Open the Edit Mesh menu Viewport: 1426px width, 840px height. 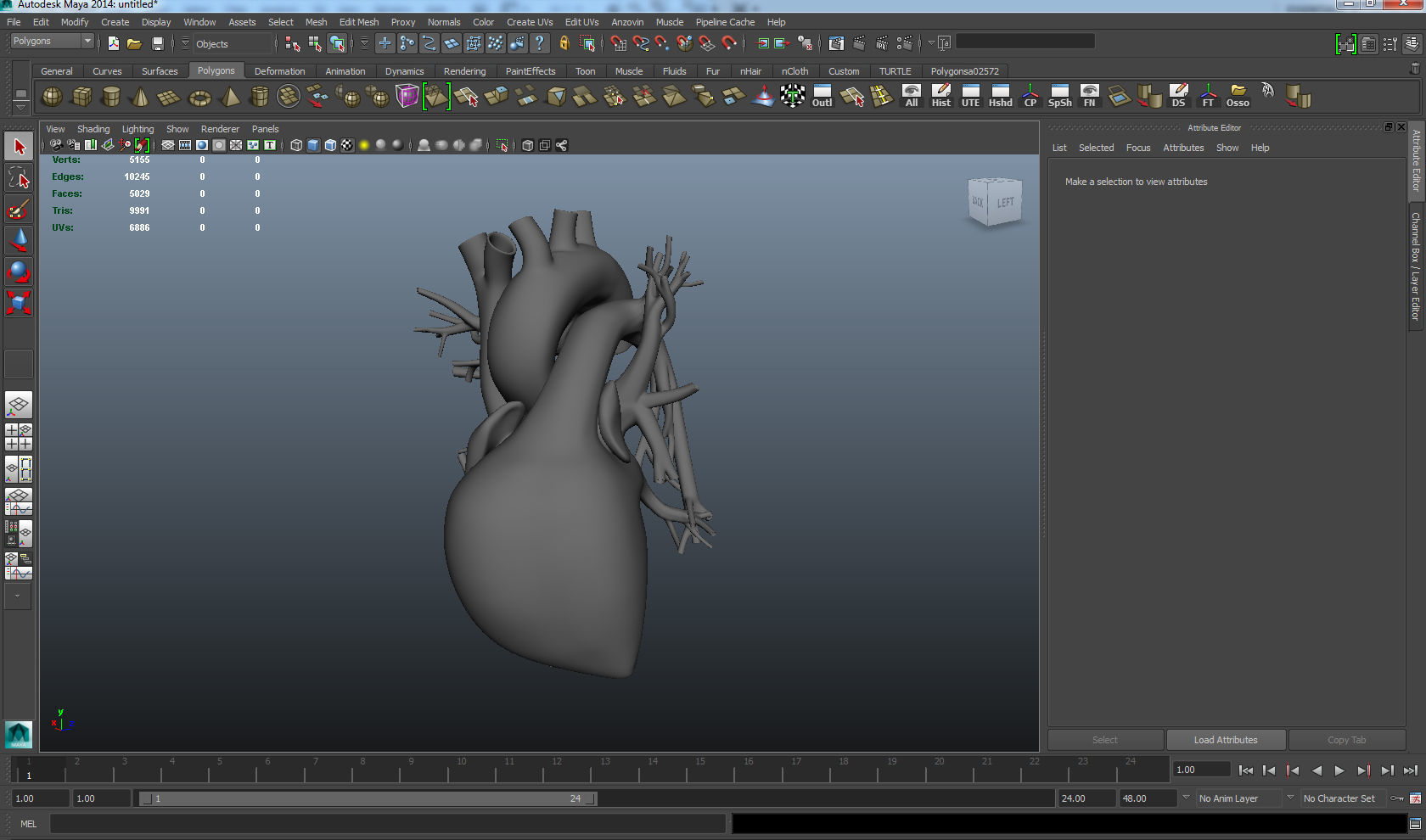click(359, 22)
